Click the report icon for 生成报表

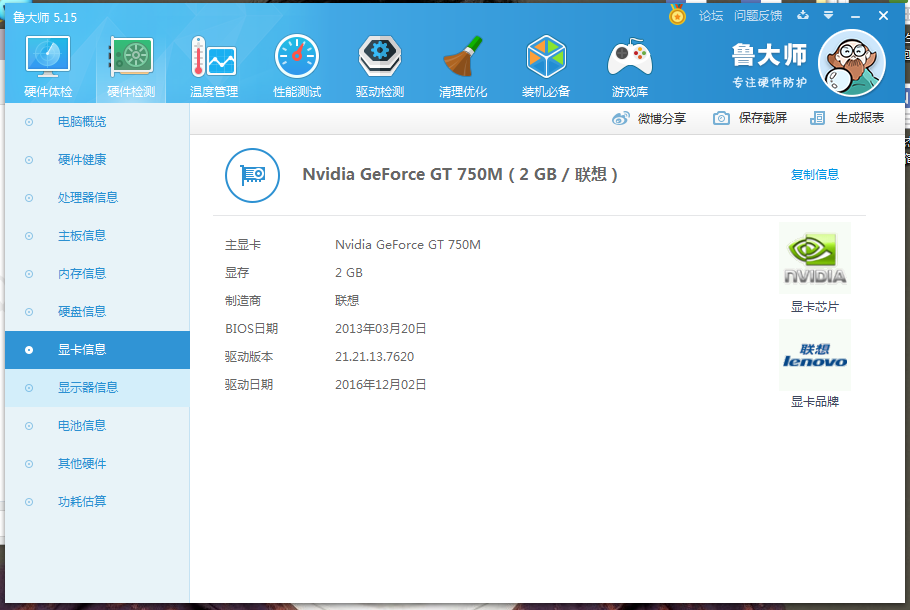[817, 118]
